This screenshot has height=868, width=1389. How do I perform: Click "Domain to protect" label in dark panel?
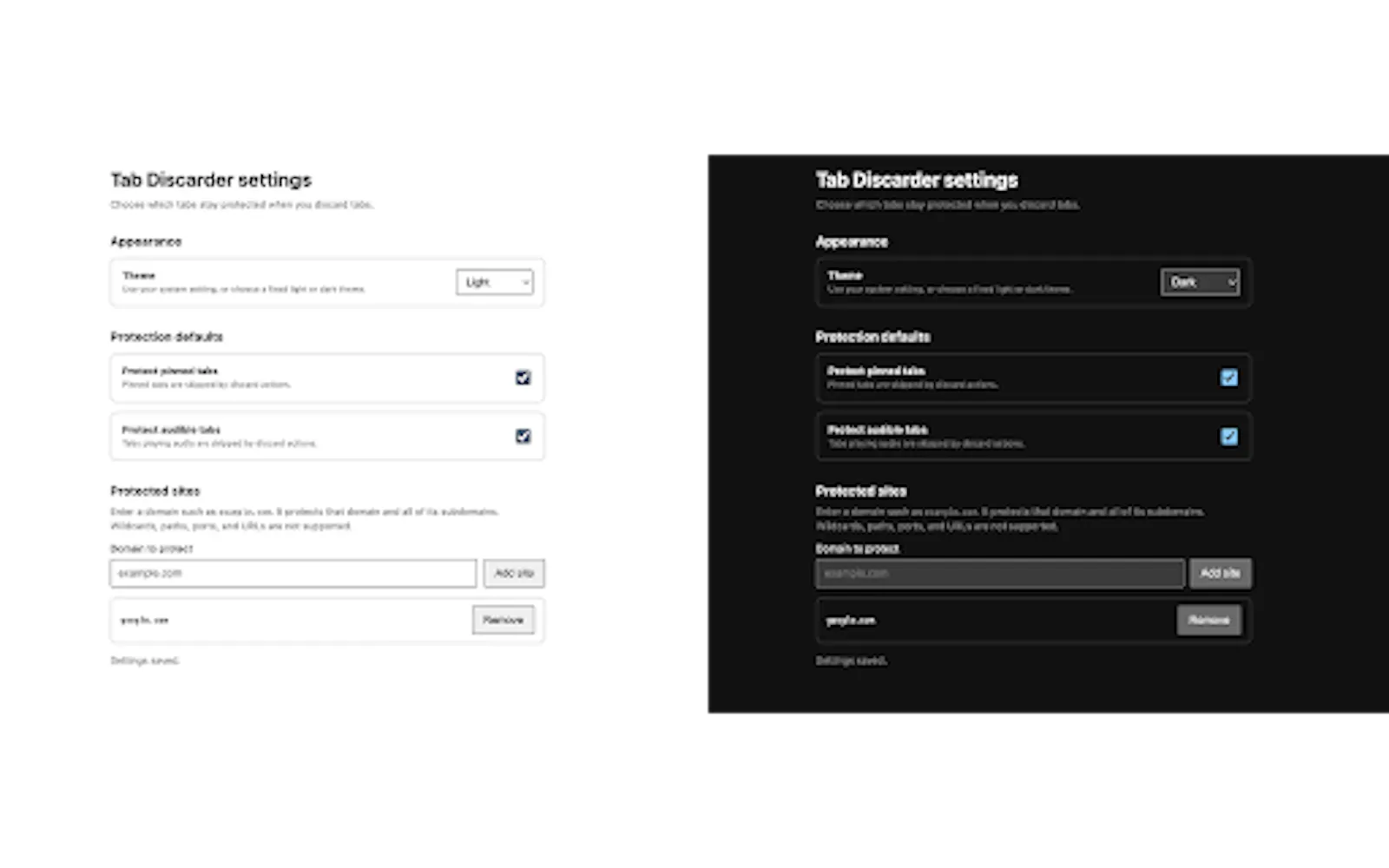click(x=858, y=549)
